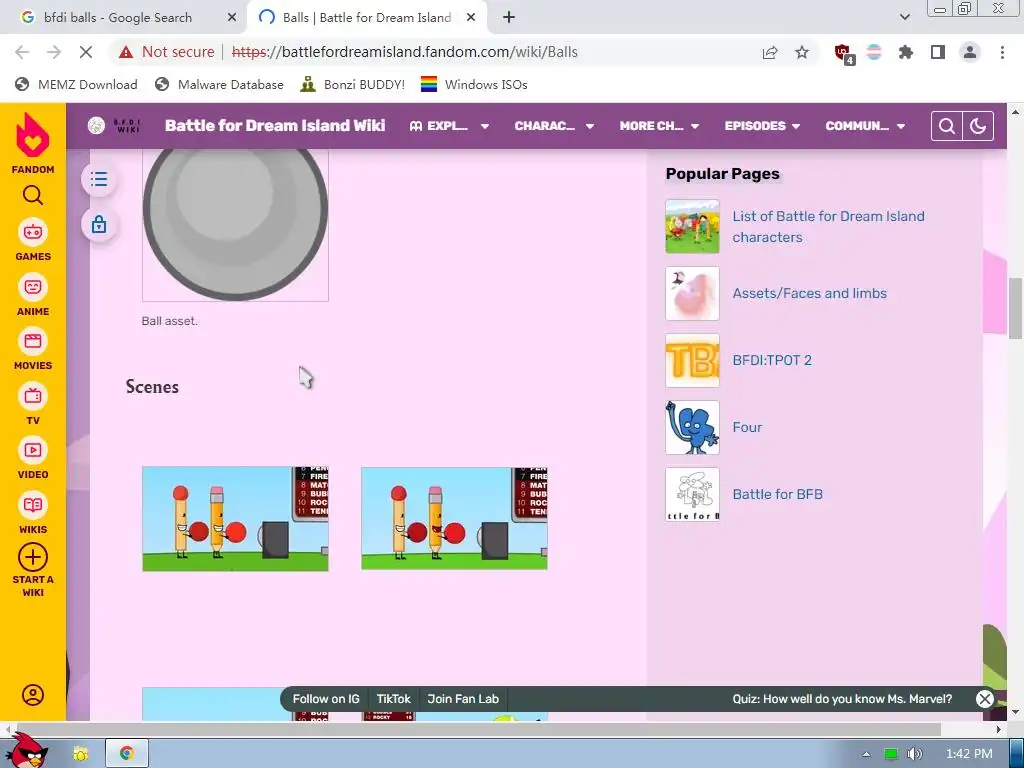Screen dimensions: 1024x768
Task: Share this page icon in address bar
Action: click(x=770, y=52)
